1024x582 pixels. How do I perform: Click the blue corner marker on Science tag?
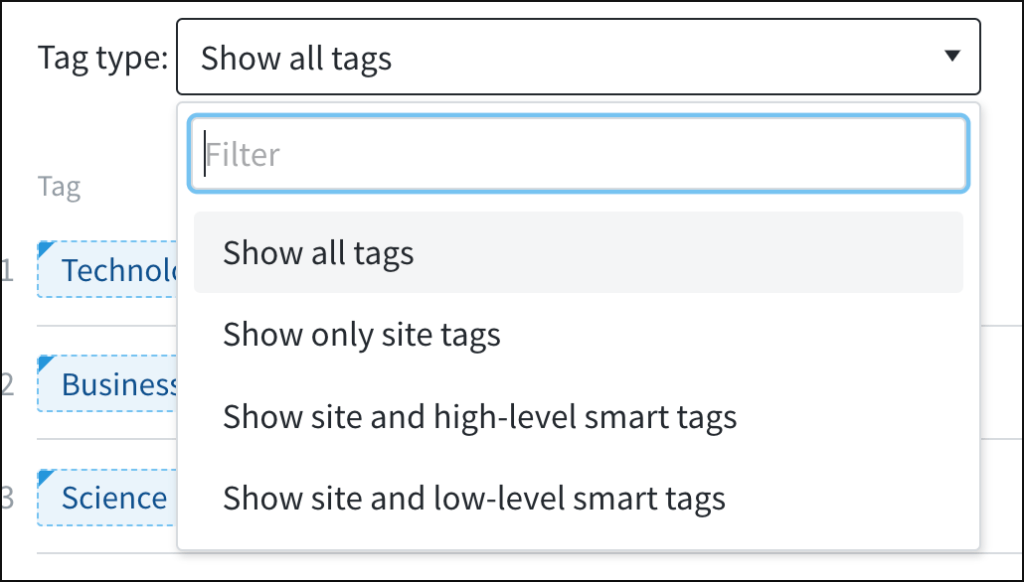pos(44,475)
